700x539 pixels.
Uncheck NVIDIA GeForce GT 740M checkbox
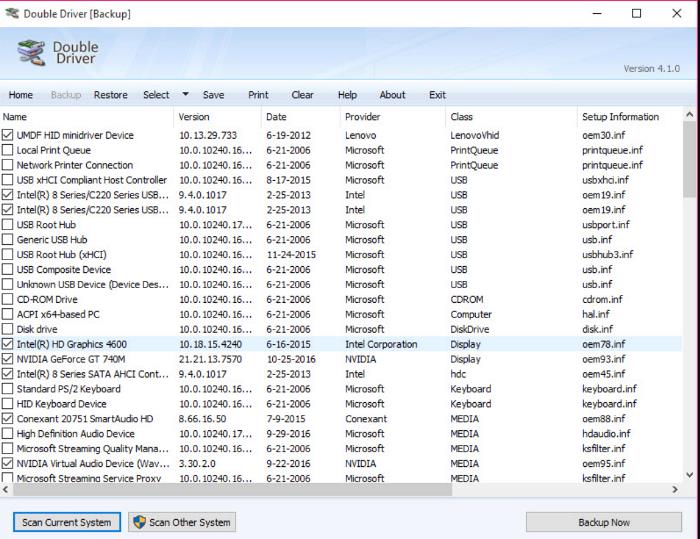tap(7, 359)
